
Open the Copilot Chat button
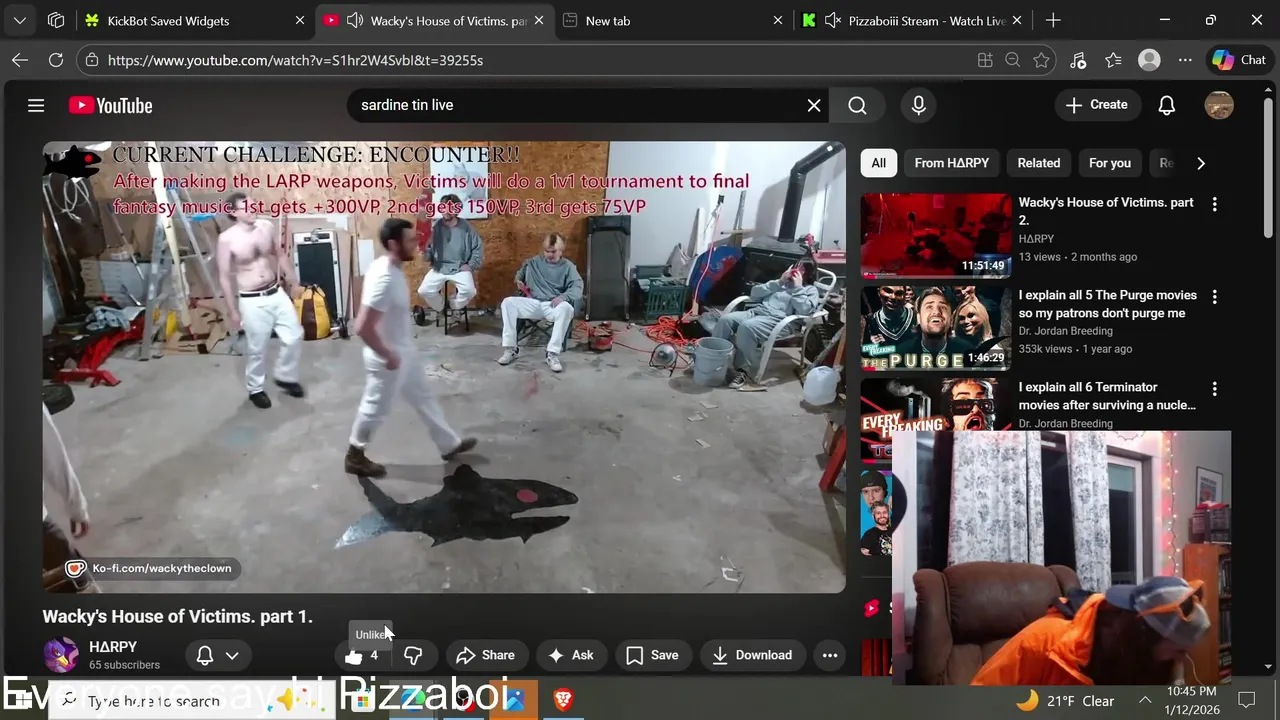(x=1239, y=60)
